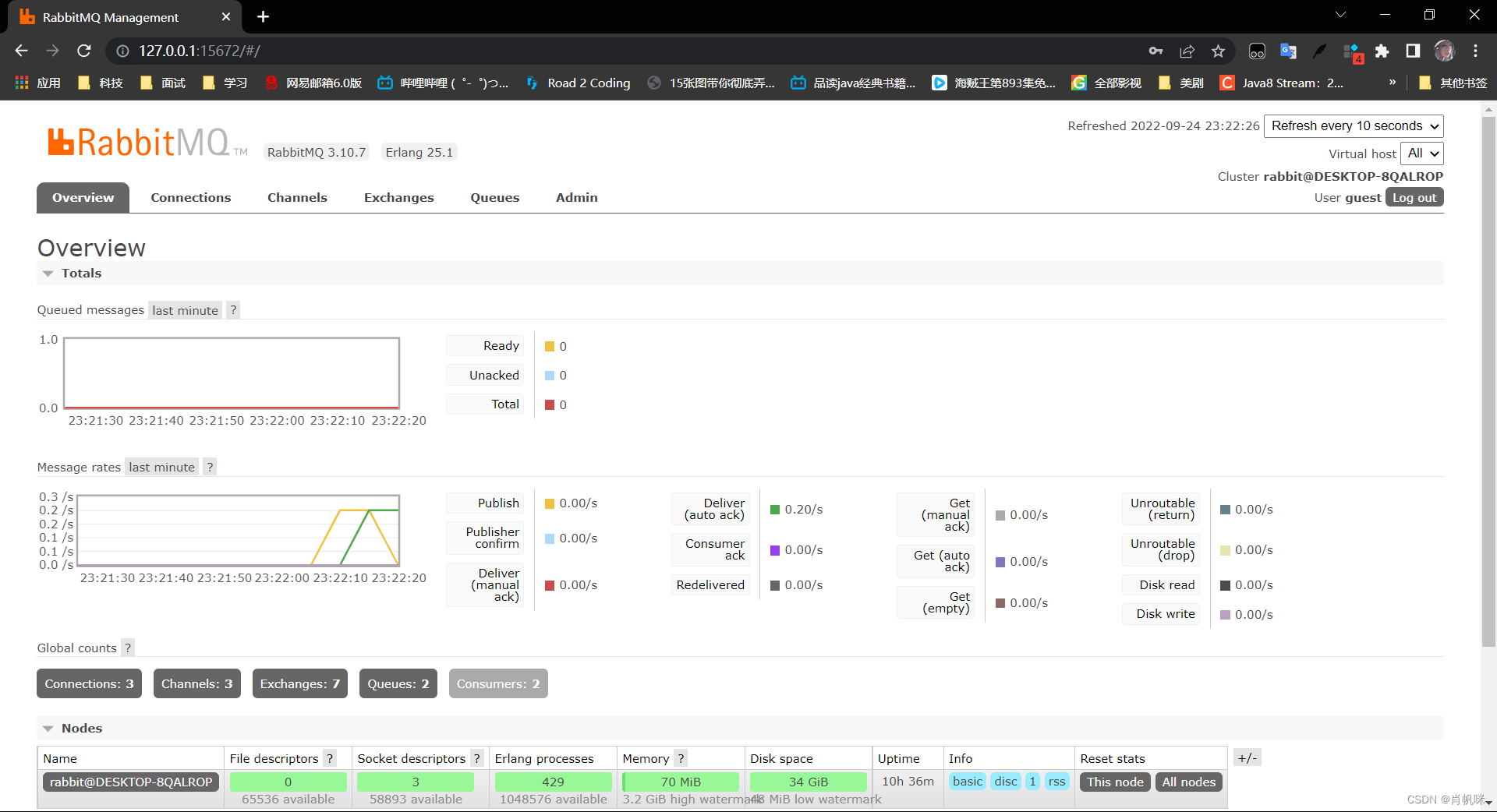Open Exchanges: 7 count
The width and height of the screenshot is (1497, 812).
300,683
